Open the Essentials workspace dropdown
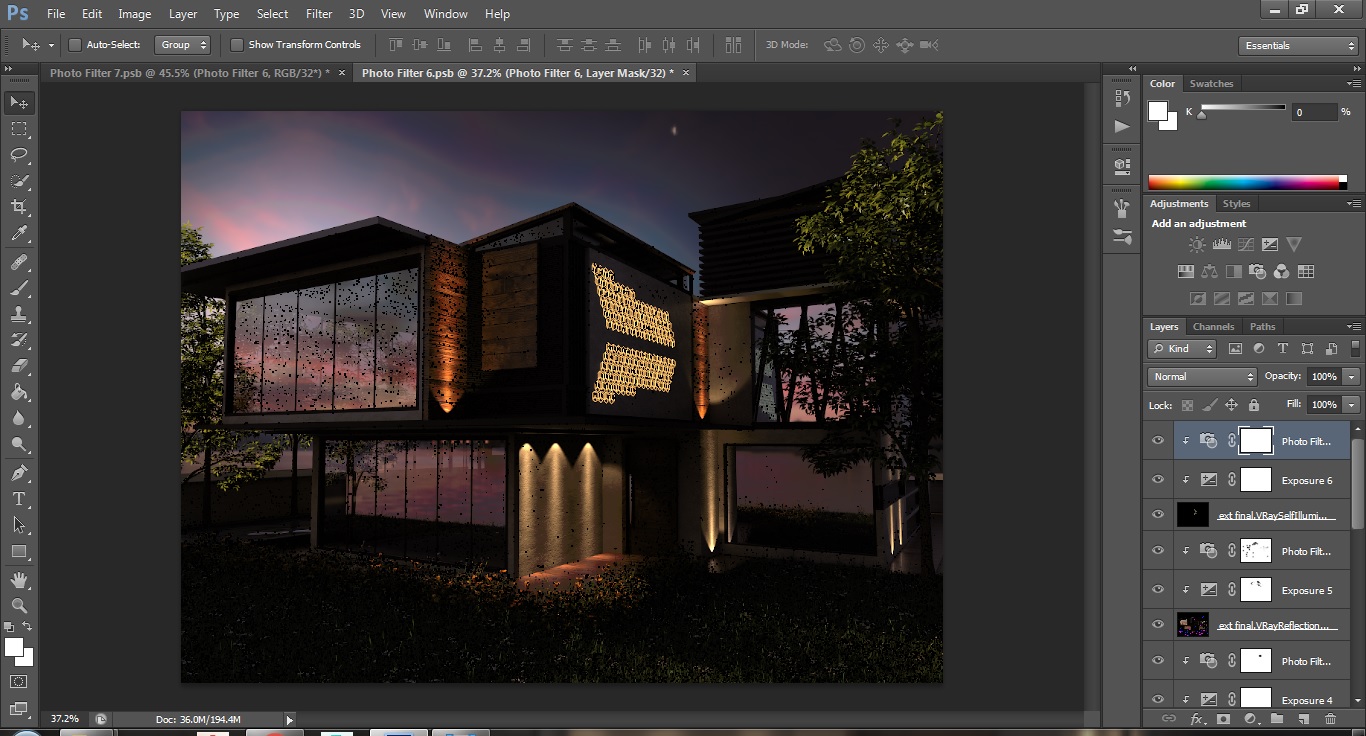Viewport: 1366px width, 736px height. (x=1297, y=46)
